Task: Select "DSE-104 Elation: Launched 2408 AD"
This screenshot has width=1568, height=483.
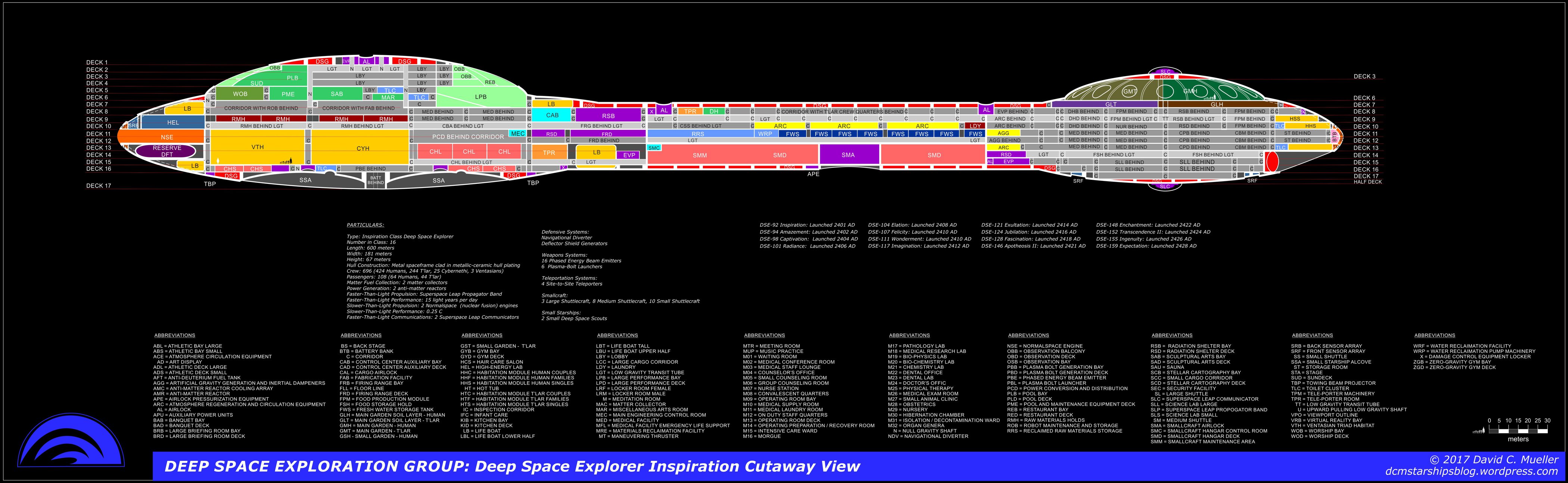Action: tap(912, 225)
